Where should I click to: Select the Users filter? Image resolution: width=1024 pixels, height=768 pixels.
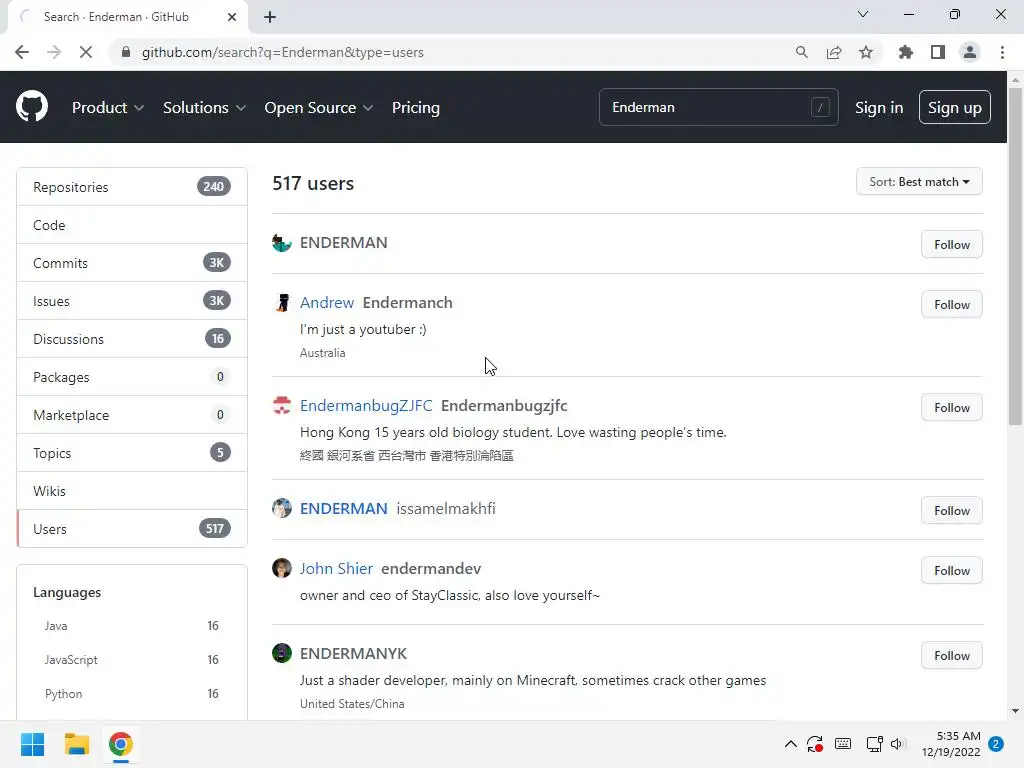132,528
